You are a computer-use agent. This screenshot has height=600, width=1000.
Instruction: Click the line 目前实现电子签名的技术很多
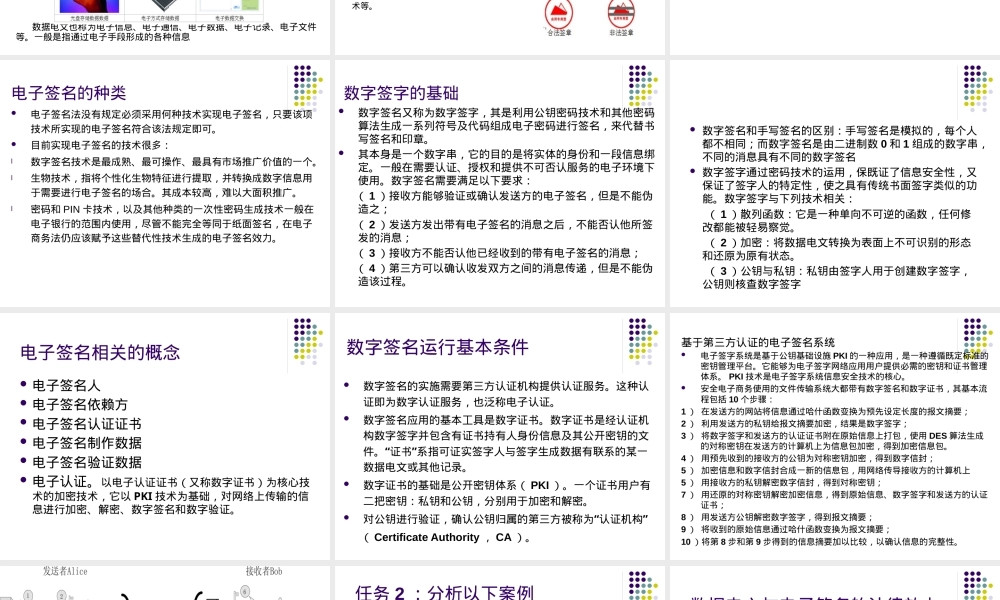coord(99,145)
